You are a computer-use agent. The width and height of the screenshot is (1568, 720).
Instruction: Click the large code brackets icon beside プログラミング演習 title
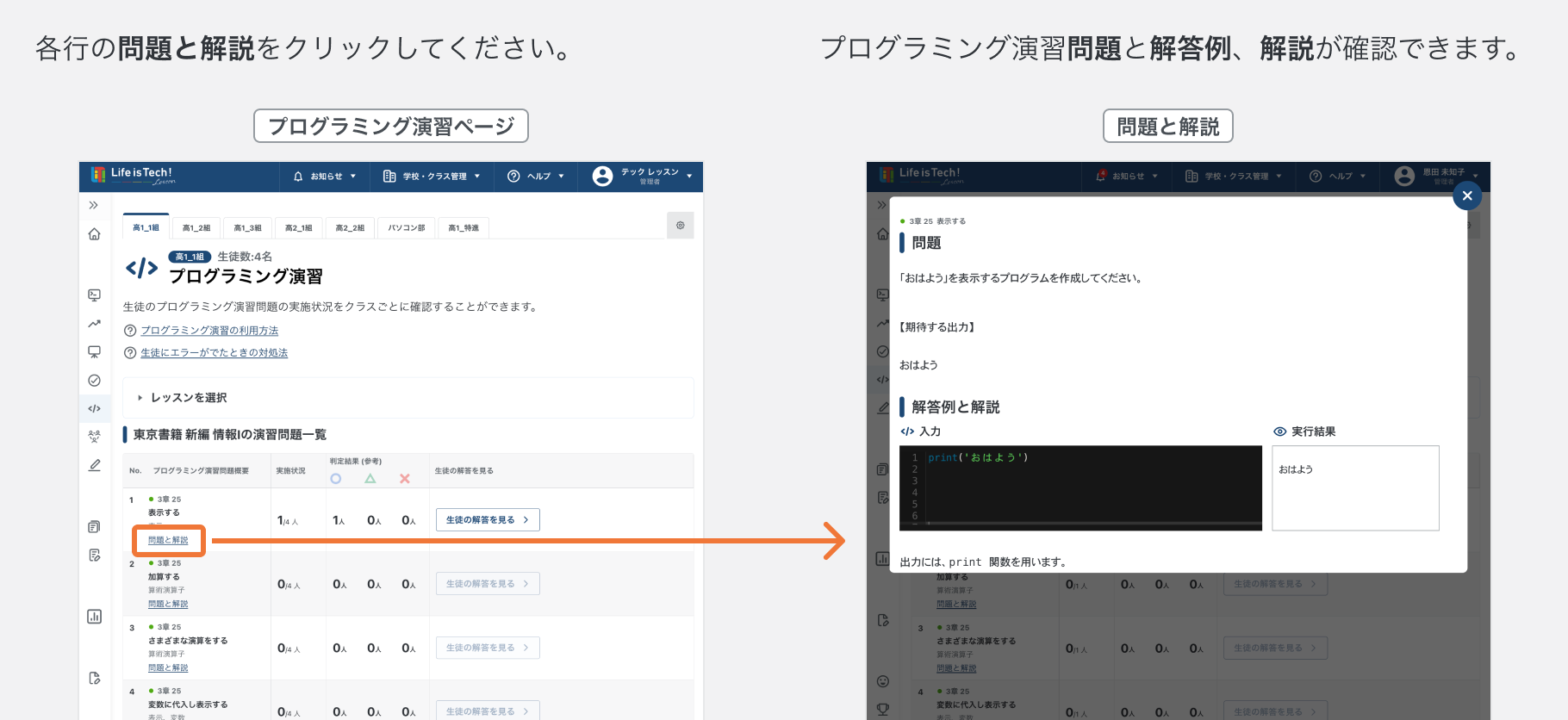coord(142,269)
